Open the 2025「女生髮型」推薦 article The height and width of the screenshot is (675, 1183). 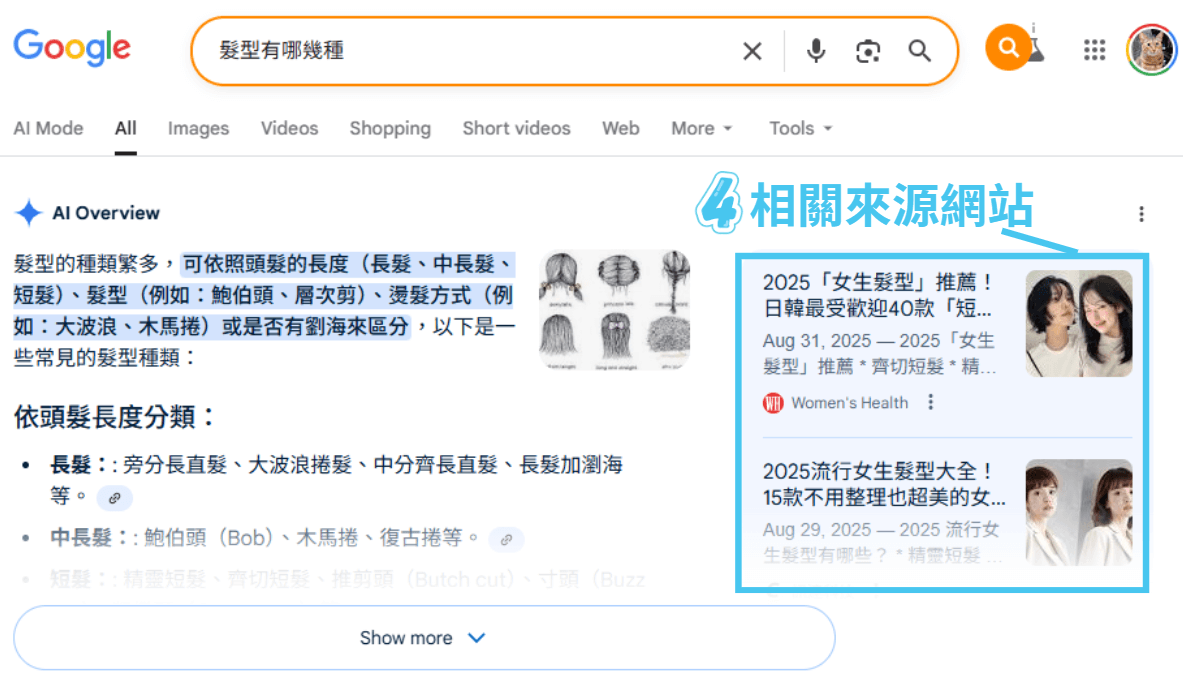(877, 295)
